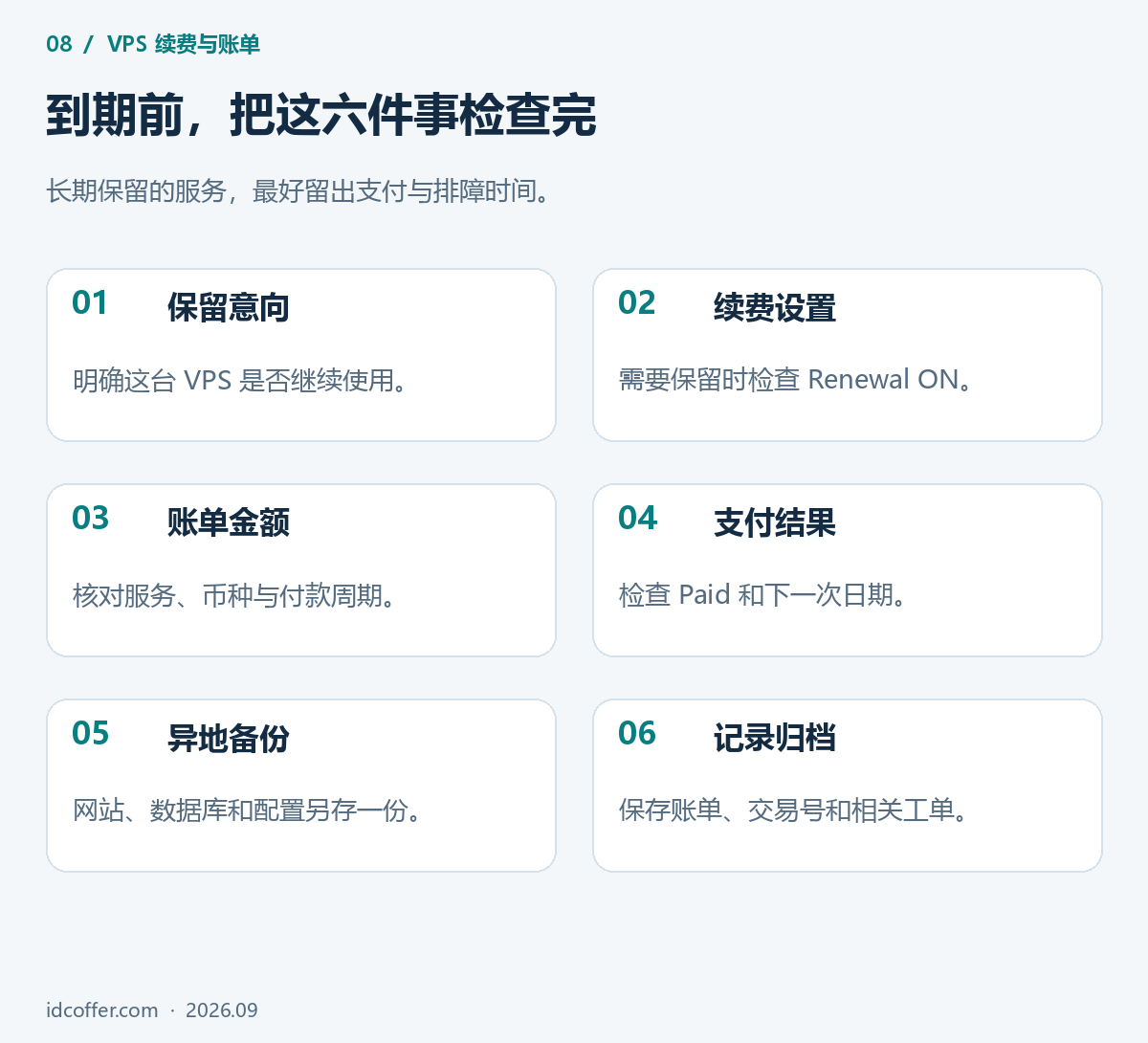Click the footer date "2026.09"
The width and height of the screenshot is (1148, 1043).
point(222,1010)
